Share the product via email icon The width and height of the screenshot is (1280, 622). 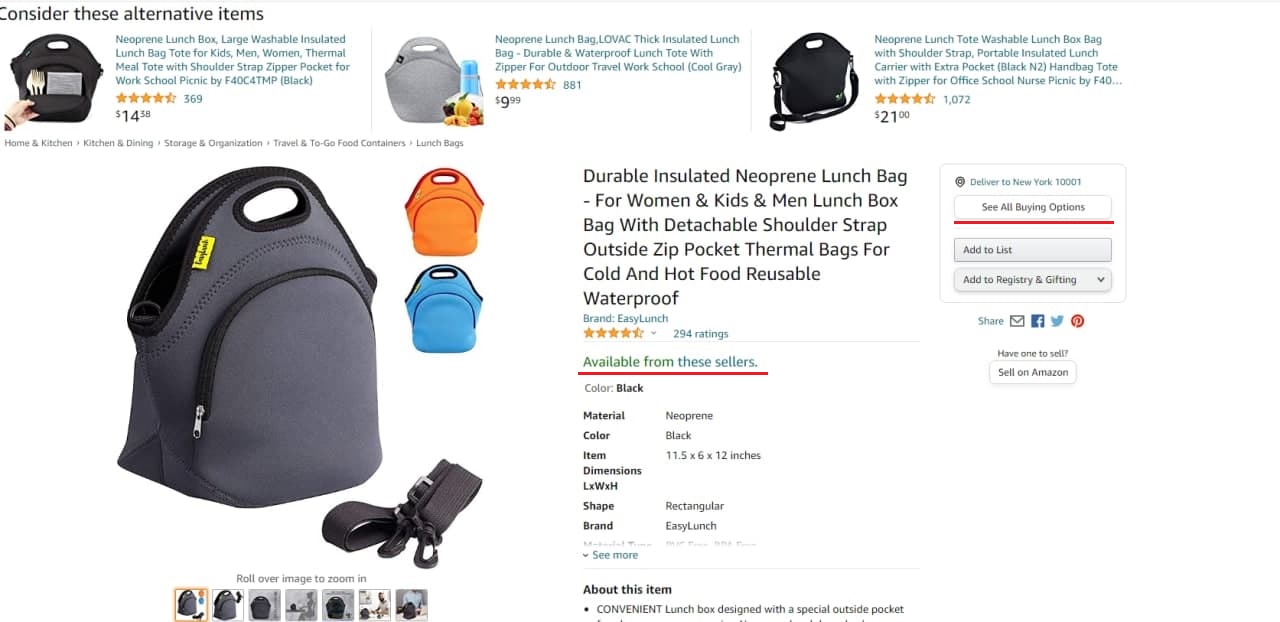pyautogui.click(x=1017, y=321)
